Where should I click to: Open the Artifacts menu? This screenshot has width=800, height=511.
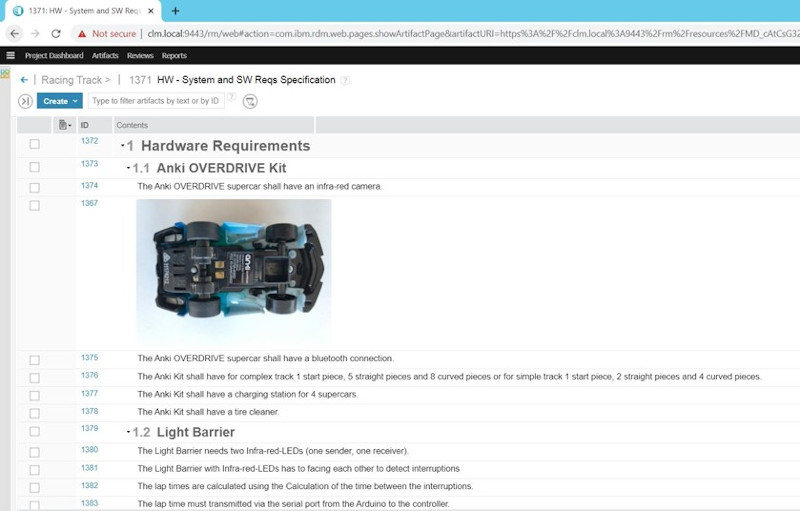click(x=105, y=56)
